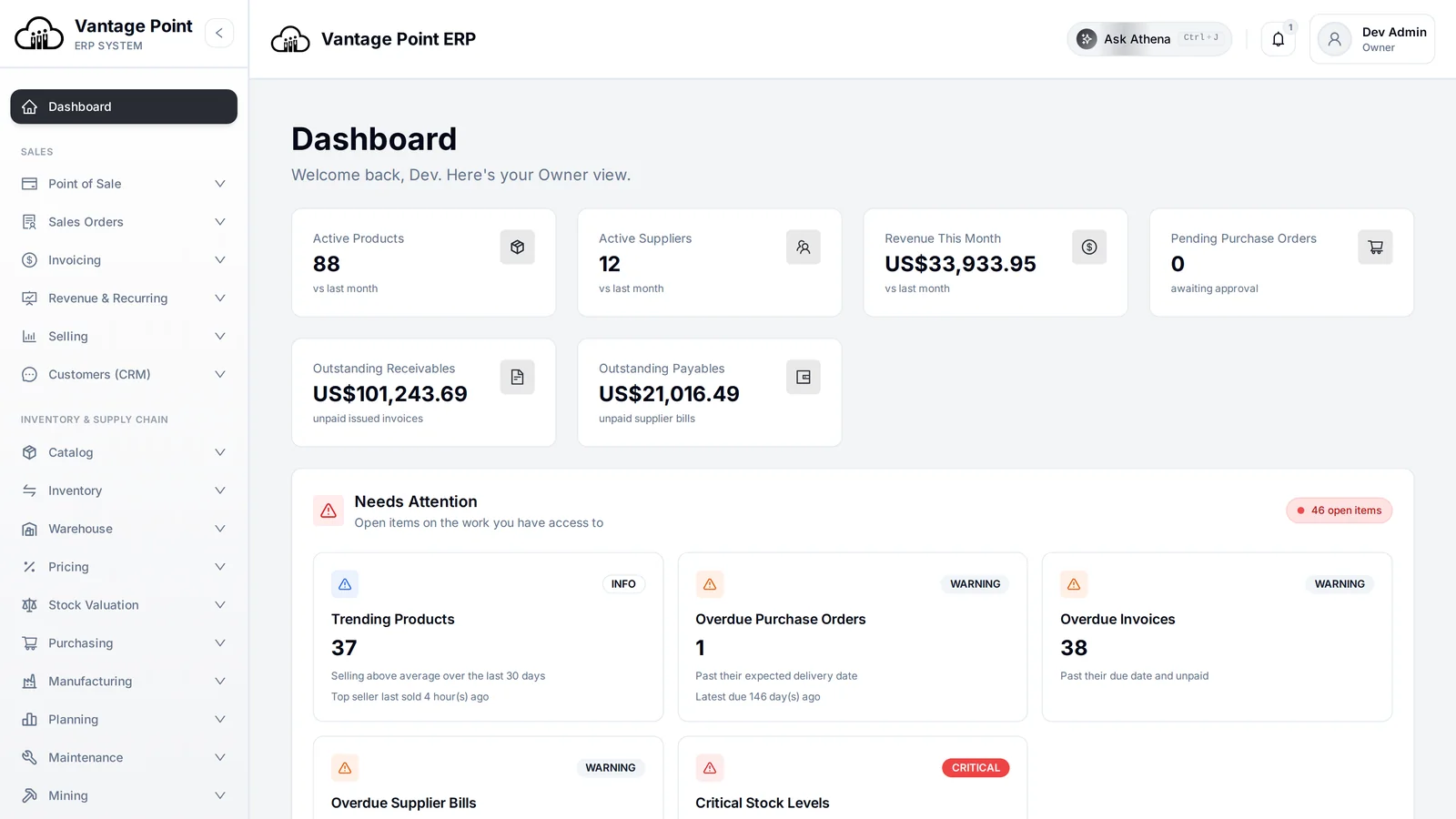Click the Needs Attention red warning icon
The image size is (1456, 819).
329,511
